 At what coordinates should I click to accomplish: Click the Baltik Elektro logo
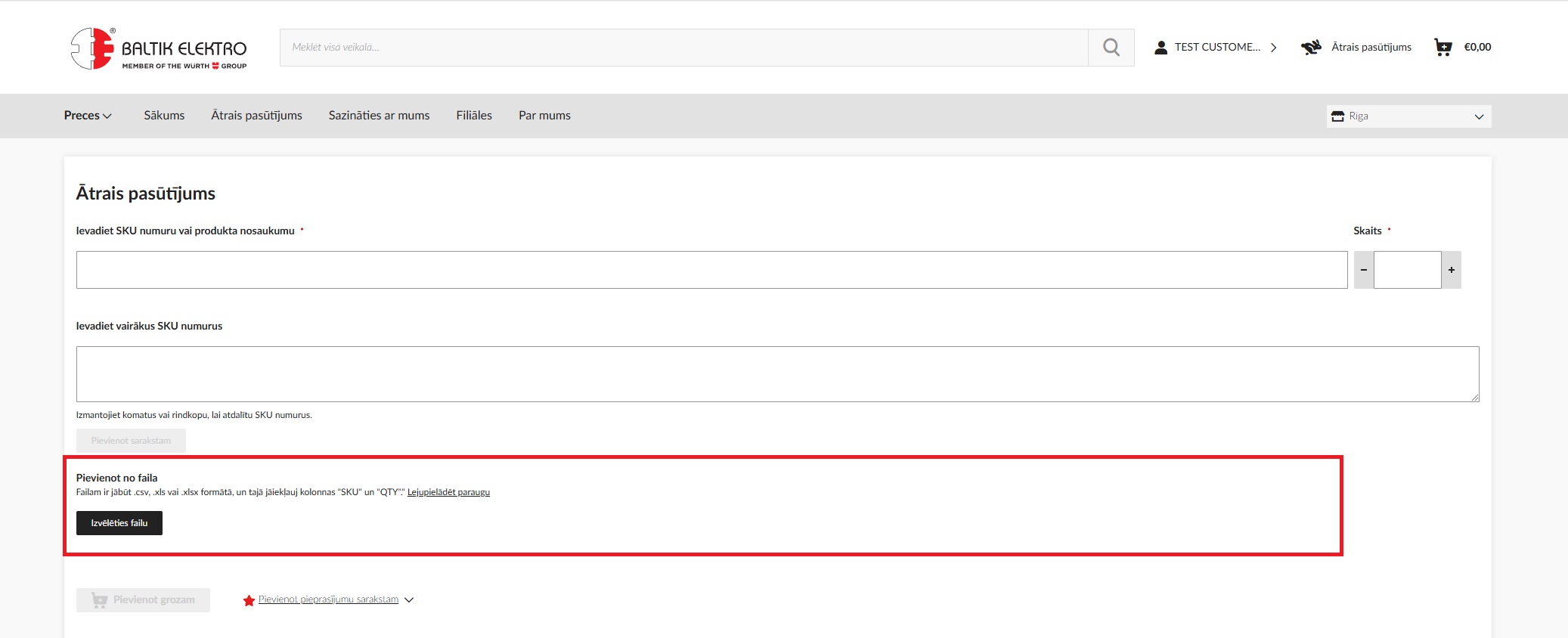click(159, 48)
